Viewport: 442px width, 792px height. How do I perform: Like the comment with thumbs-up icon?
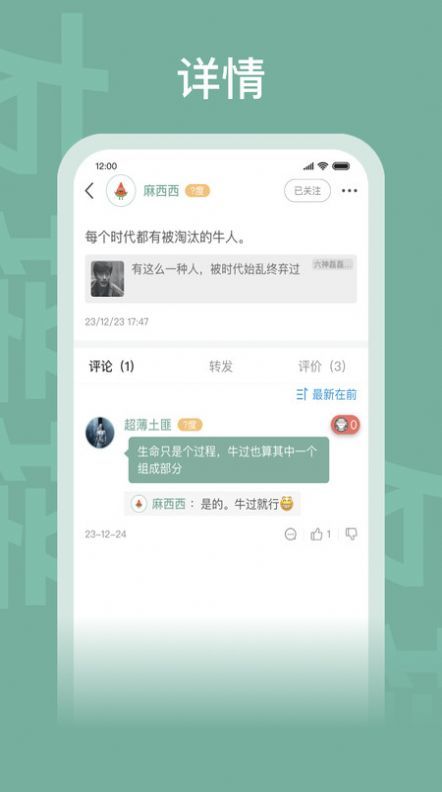(321, 534)
